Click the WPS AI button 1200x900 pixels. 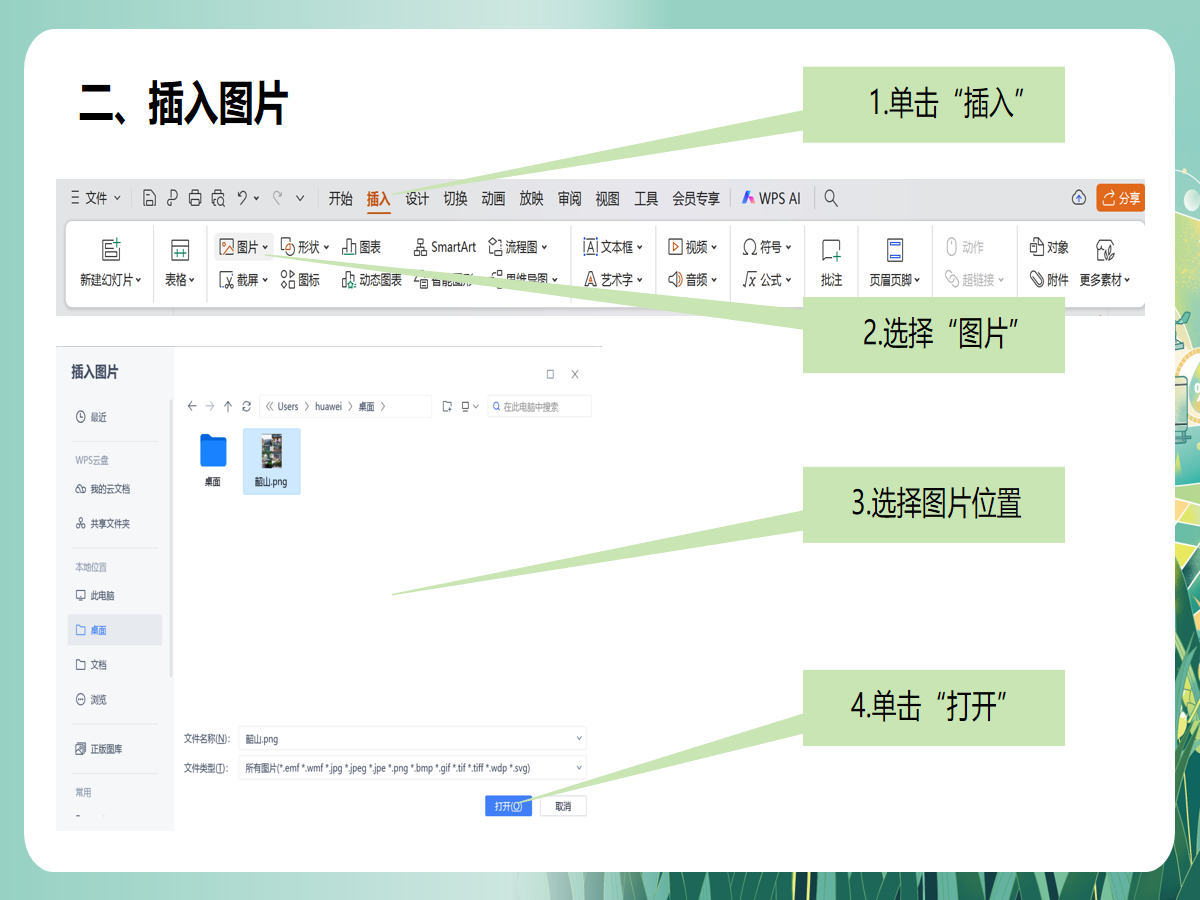click(771, 198)
